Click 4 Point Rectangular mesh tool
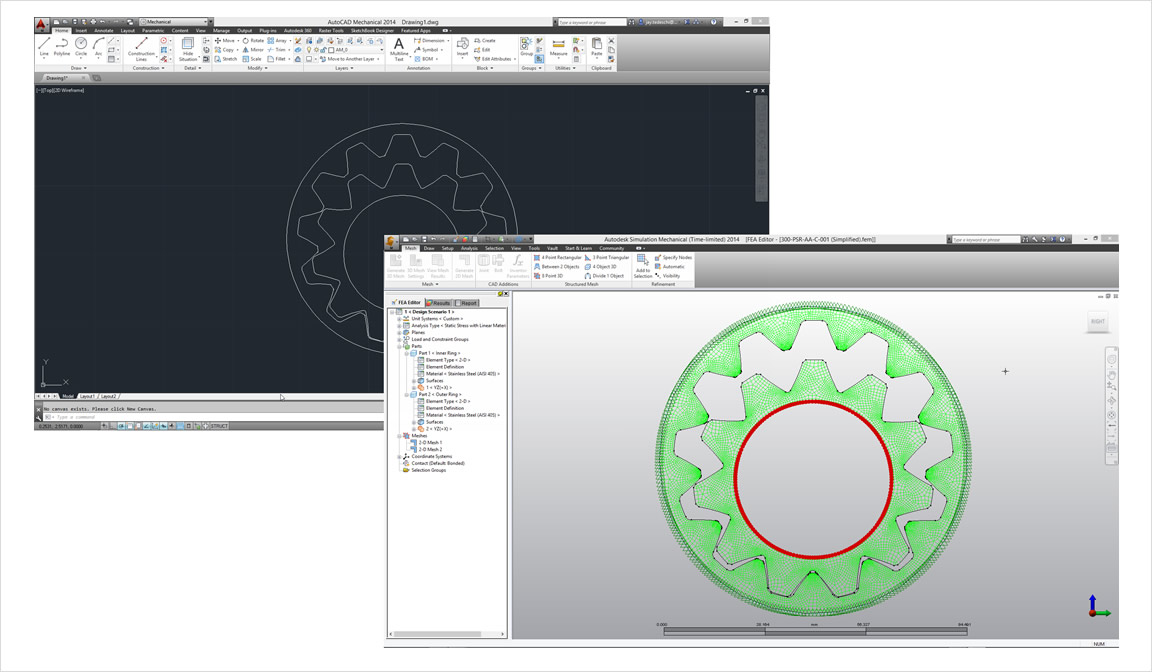Screen dimensions: 1152x672 click(x=558, y=258)
